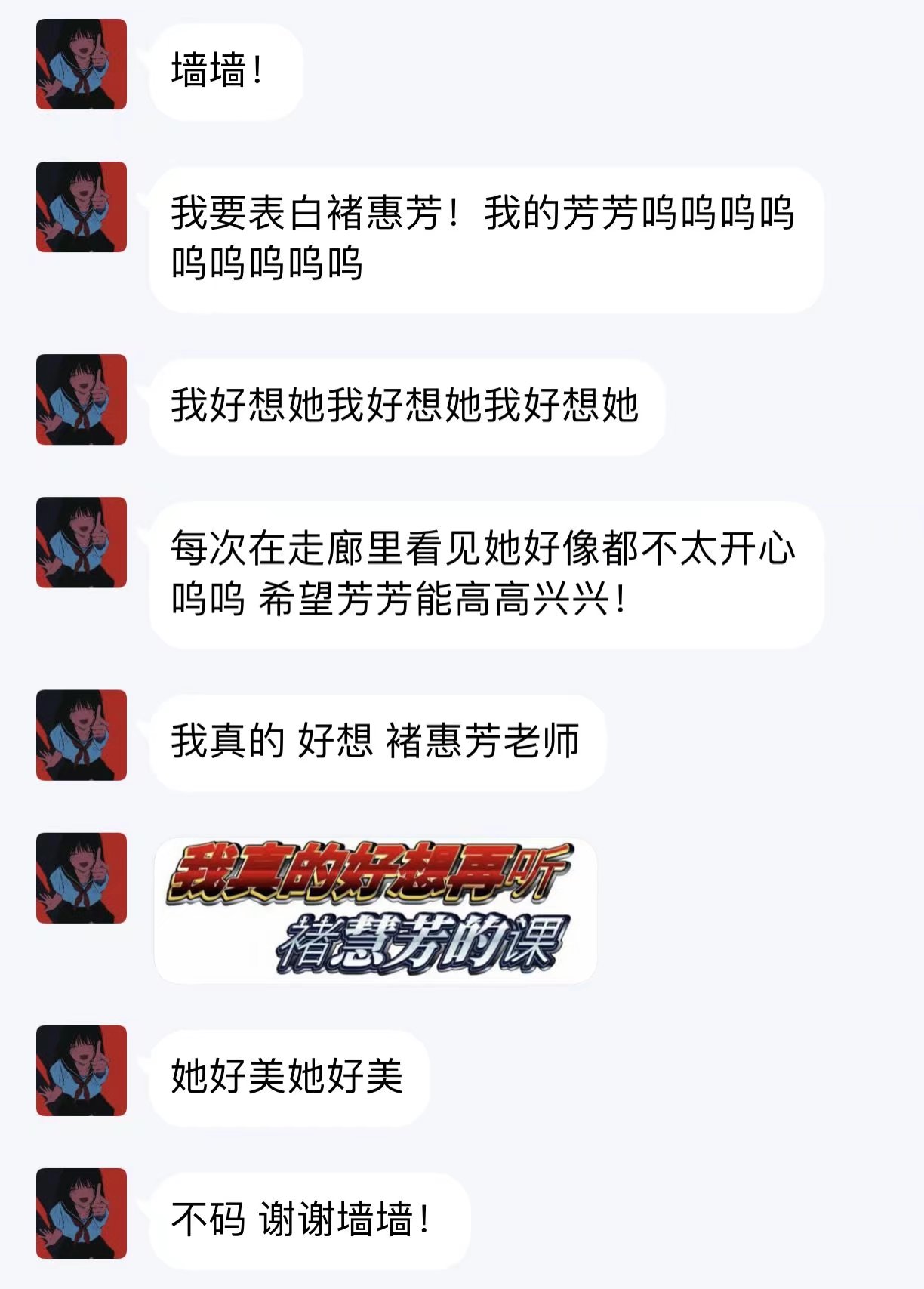The height and width of the screenshot is (1289, 924).
Task: Tap the avatar next to 我真的 好想 褚惠芳老师
Action: 82,735
